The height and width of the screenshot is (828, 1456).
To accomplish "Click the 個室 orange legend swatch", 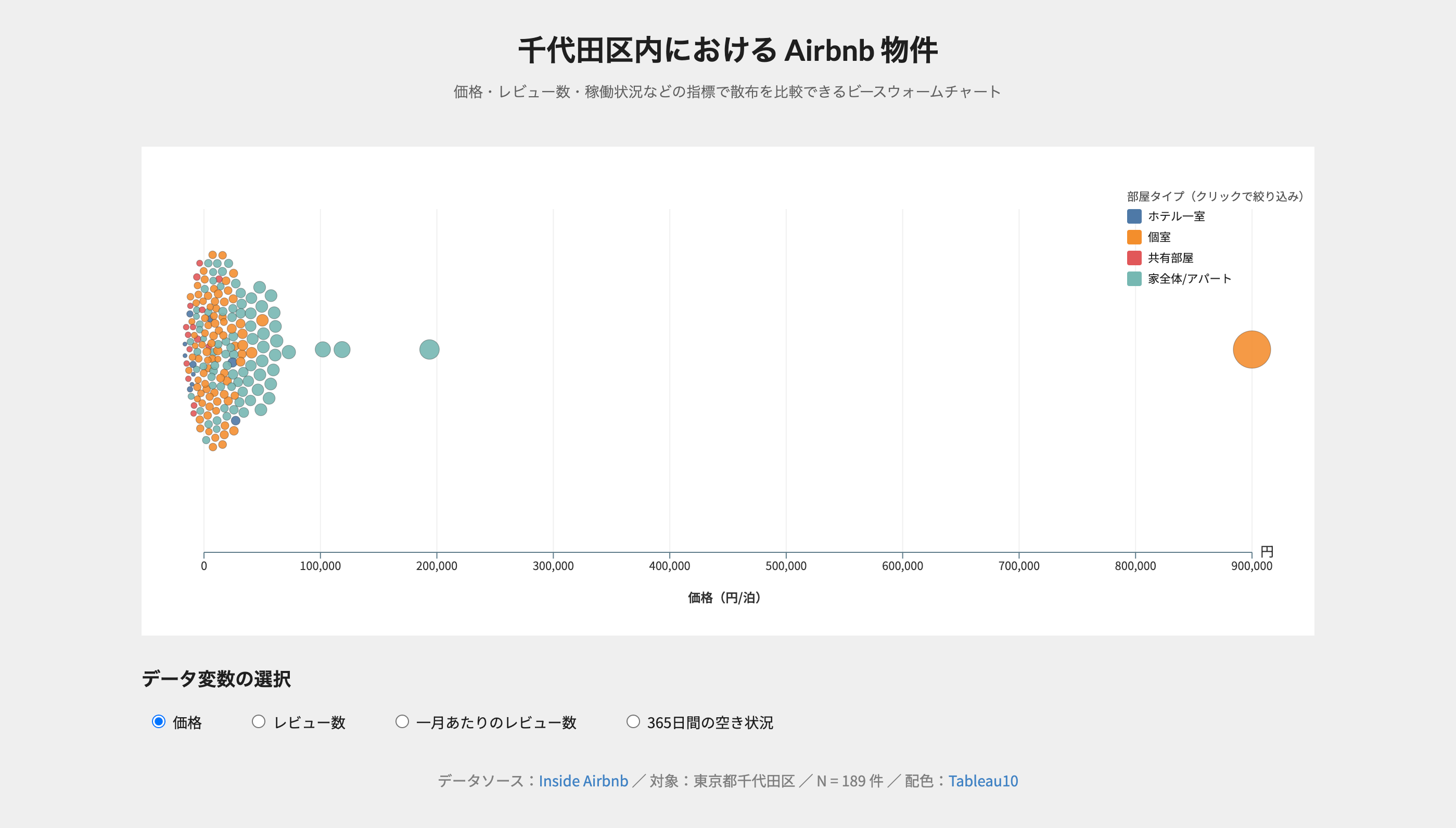I will 1134,237.
